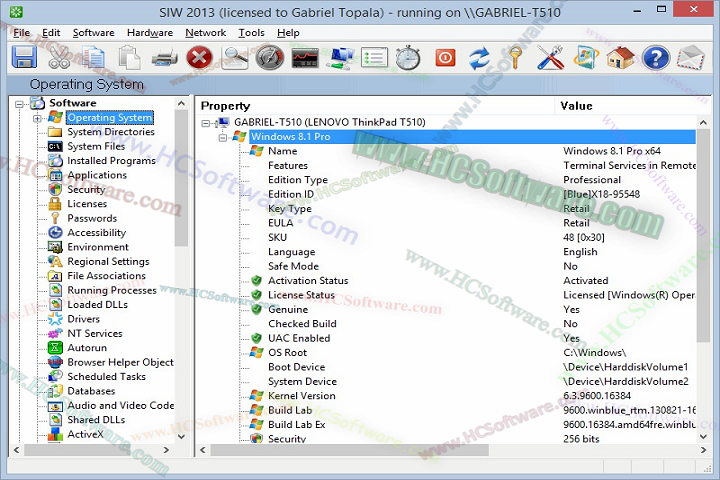
Task: Click property panel's scroll down arrow
Action: (x=703, y=436)
